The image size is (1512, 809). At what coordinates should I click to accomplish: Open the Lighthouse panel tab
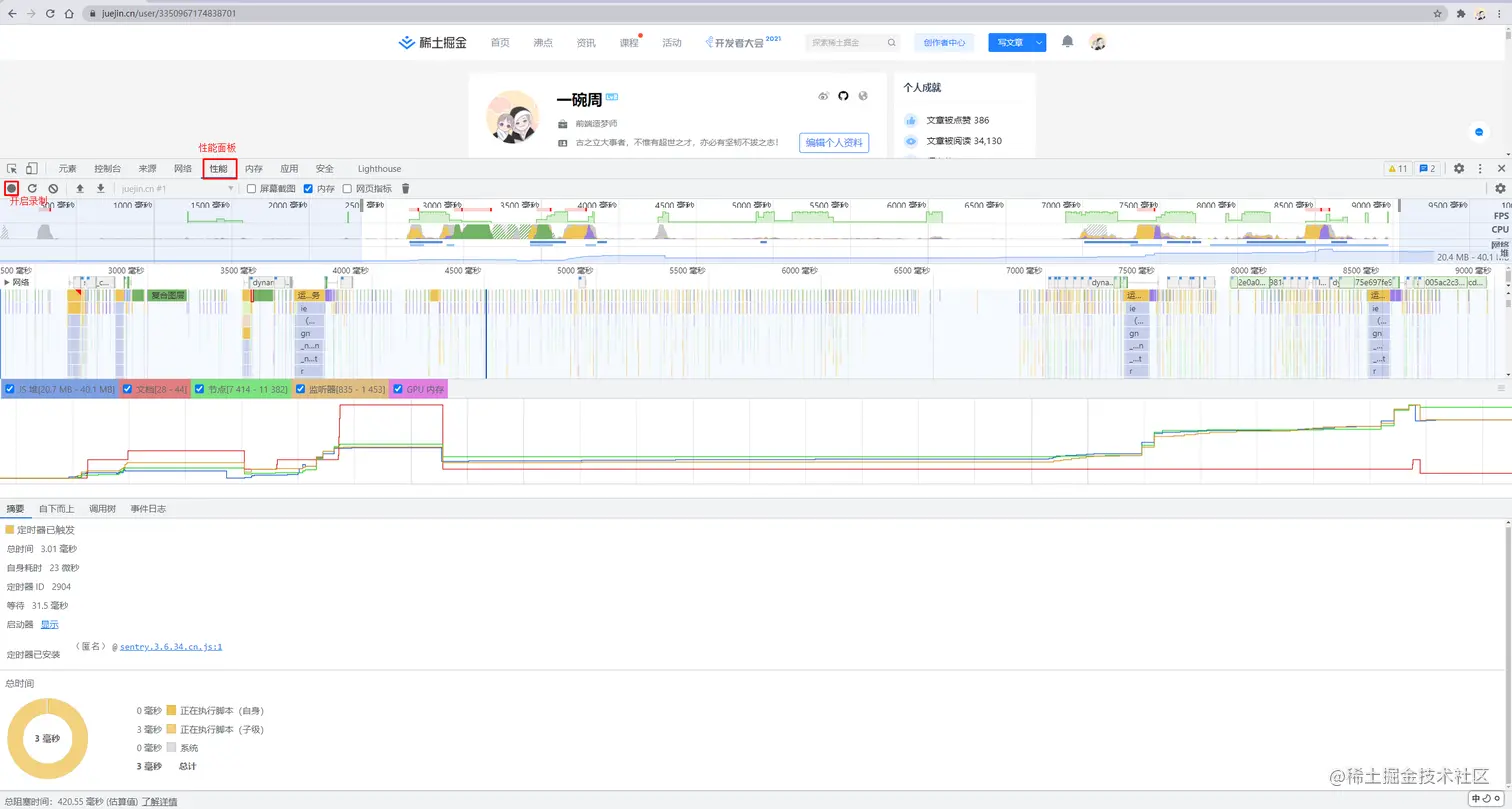[380, 168]
